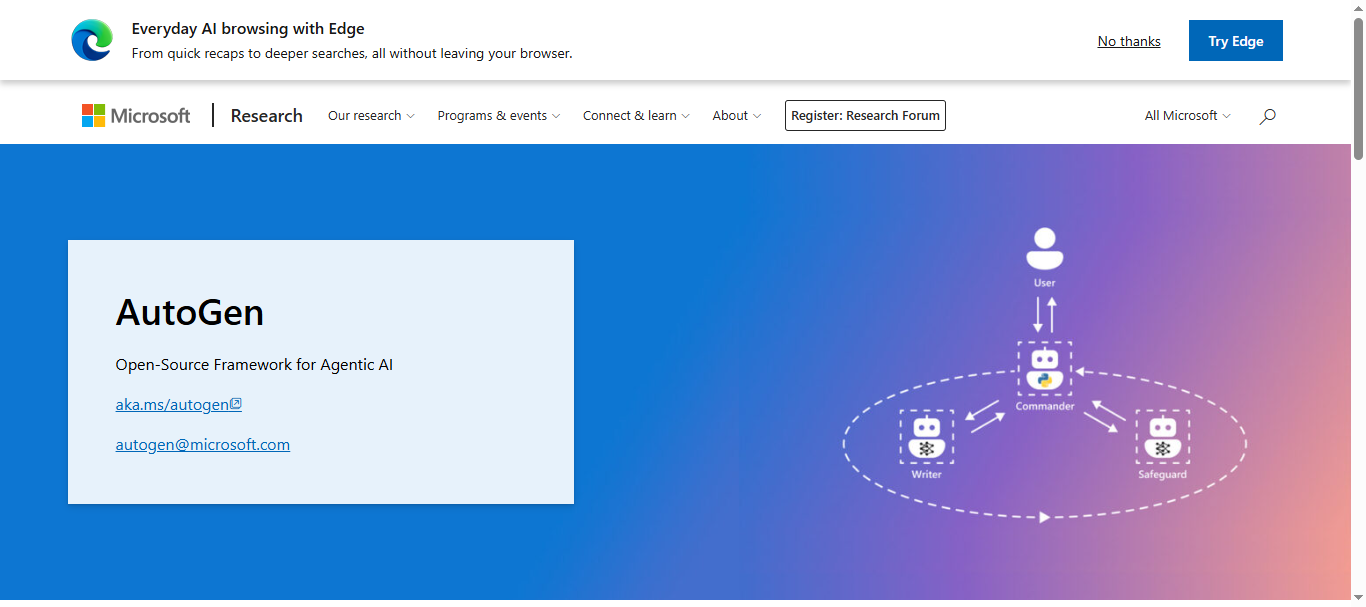This screenshot has width=1366, height=607.
Task: Dismiss banner with No thanks link
Action: [1129, 41]
